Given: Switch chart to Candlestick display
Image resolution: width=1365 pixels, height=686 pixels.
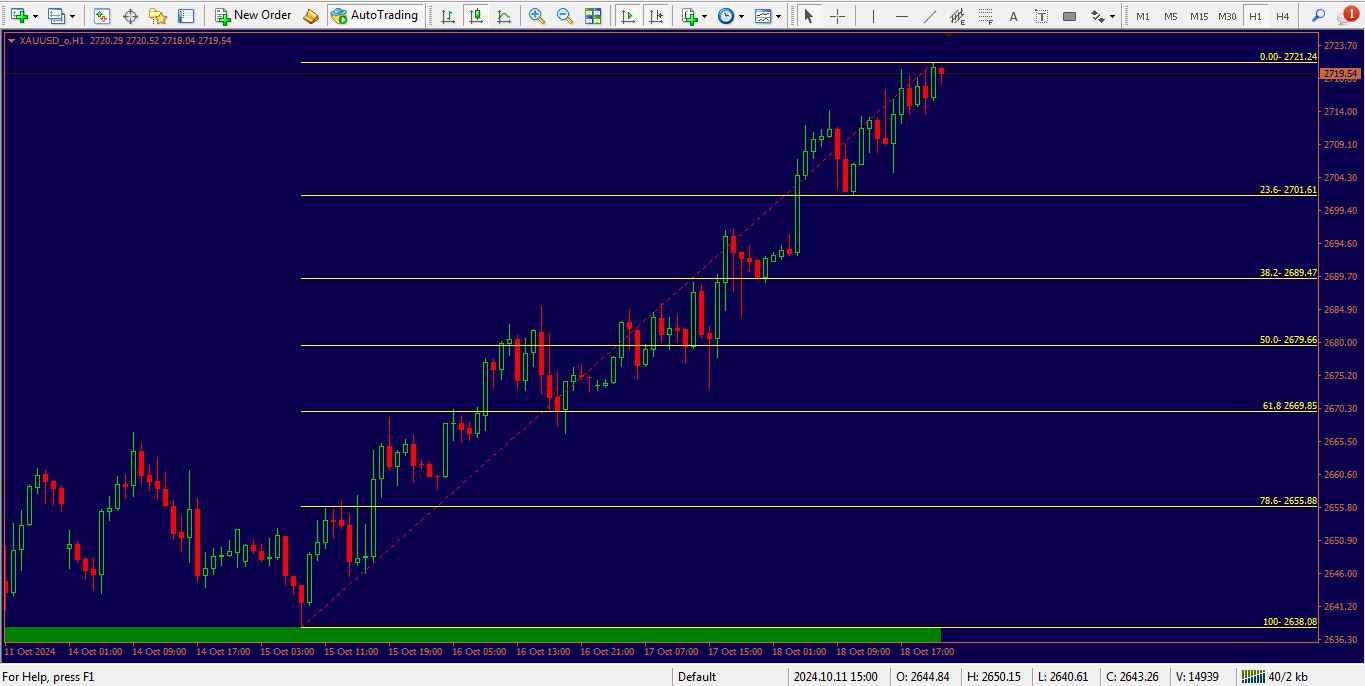Looking at the screenshot, I should (x=476, y=15).
